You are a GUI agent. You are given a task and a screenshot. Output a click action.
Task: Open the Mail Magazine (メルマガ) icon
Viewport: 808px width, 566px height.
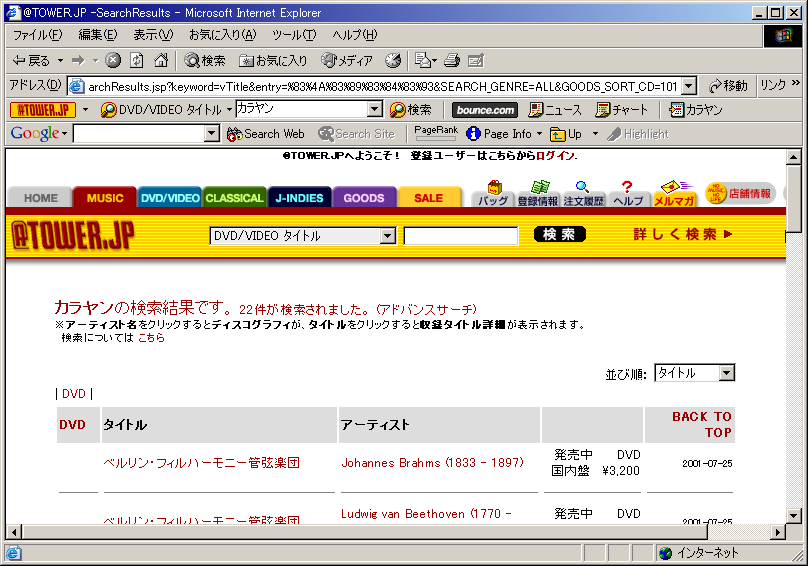point(674,194)
